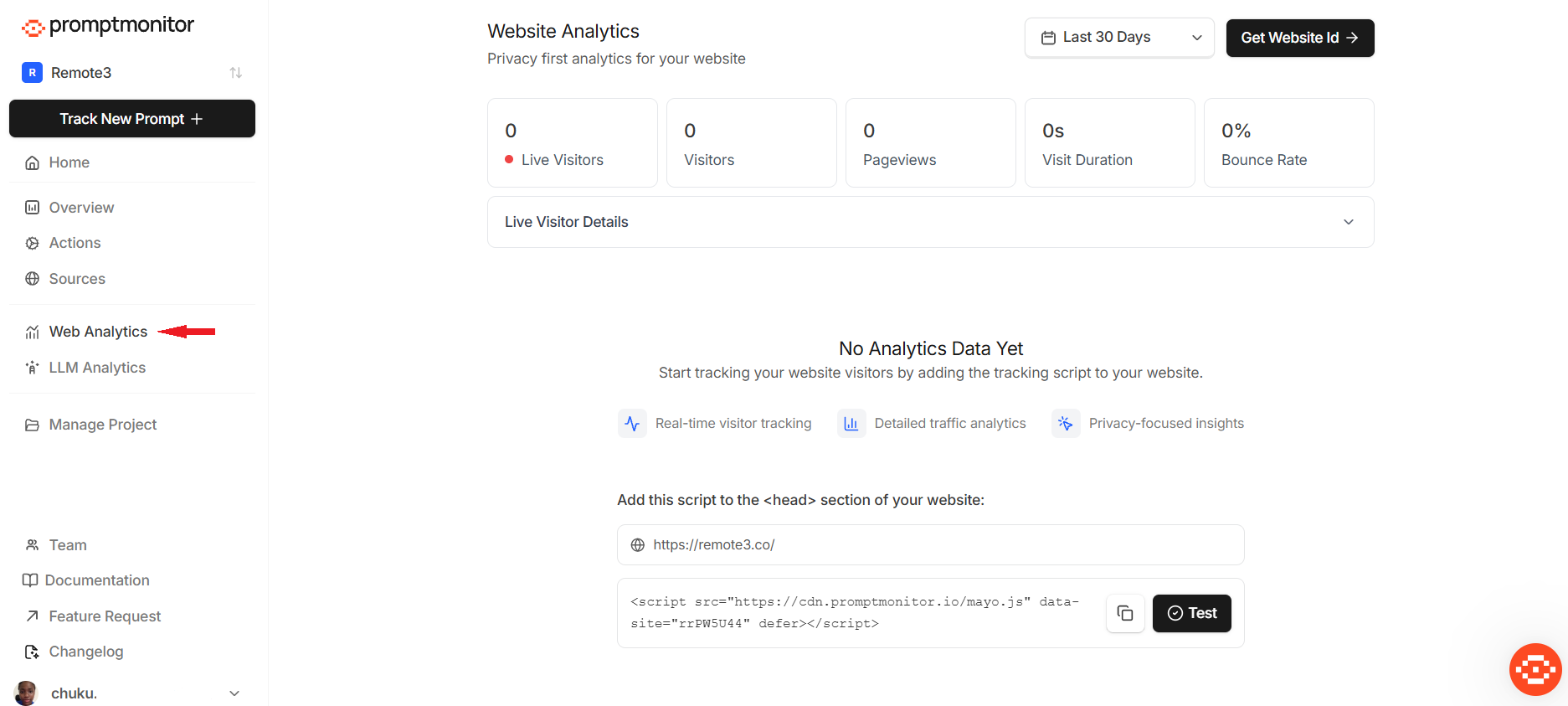Screen dimensions: 1568x706
Task: Click the Remote3 project avatar icon
Action: tap(32, 73)
